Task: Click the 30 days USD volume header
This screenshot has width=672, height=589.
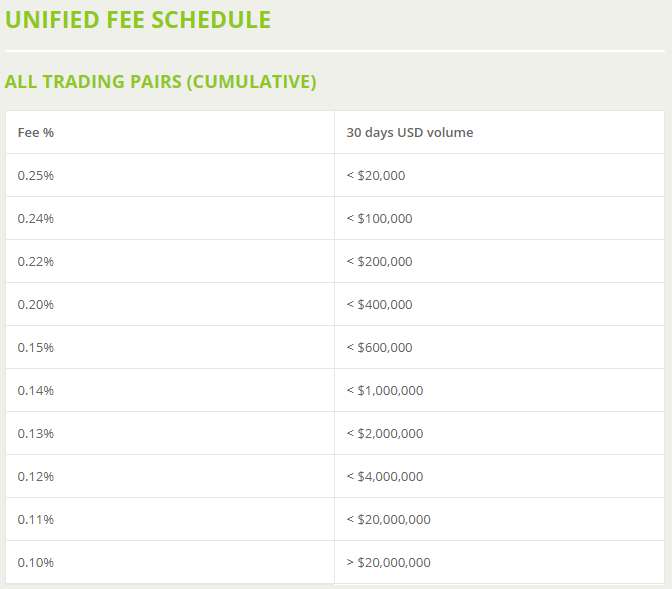Action: (x=499, y=132)
